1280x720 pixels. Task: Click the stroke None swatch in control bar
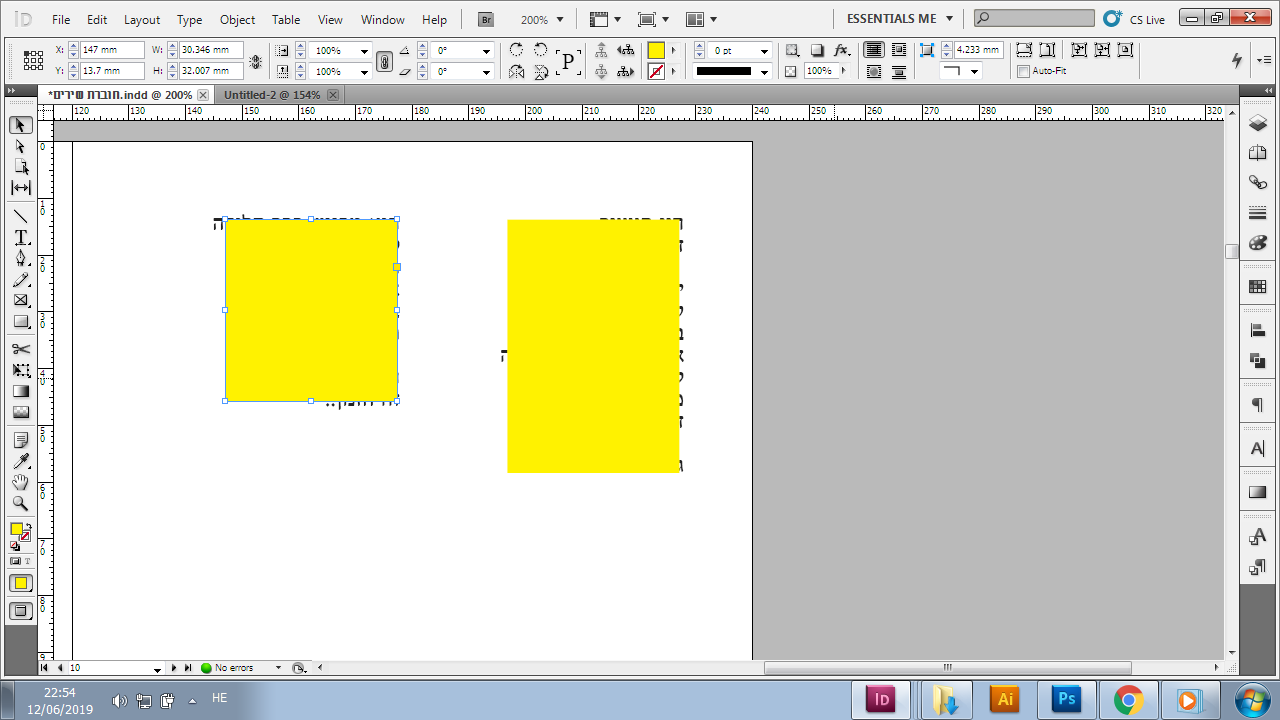656,72
